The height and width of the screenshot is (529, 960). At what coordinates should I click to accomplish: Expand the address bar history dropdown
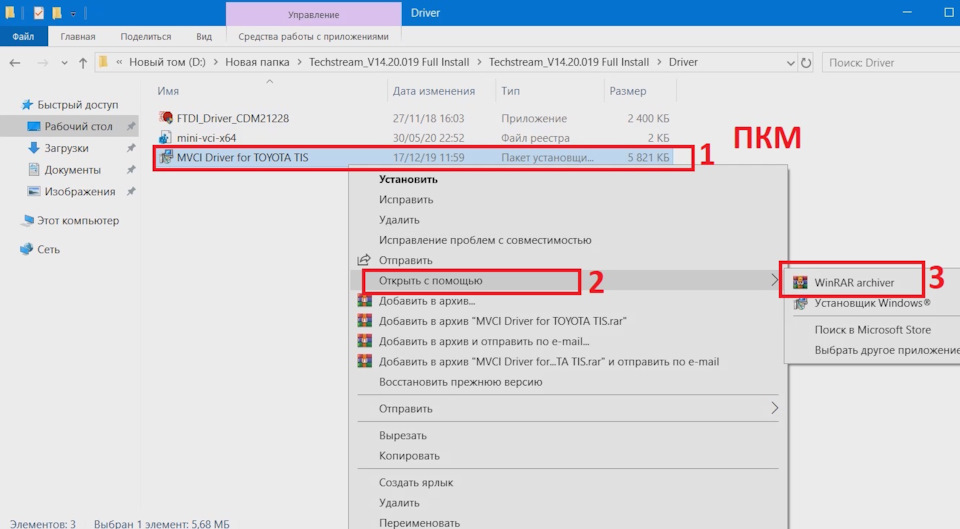pyautogui.click(x=790, y=62)
